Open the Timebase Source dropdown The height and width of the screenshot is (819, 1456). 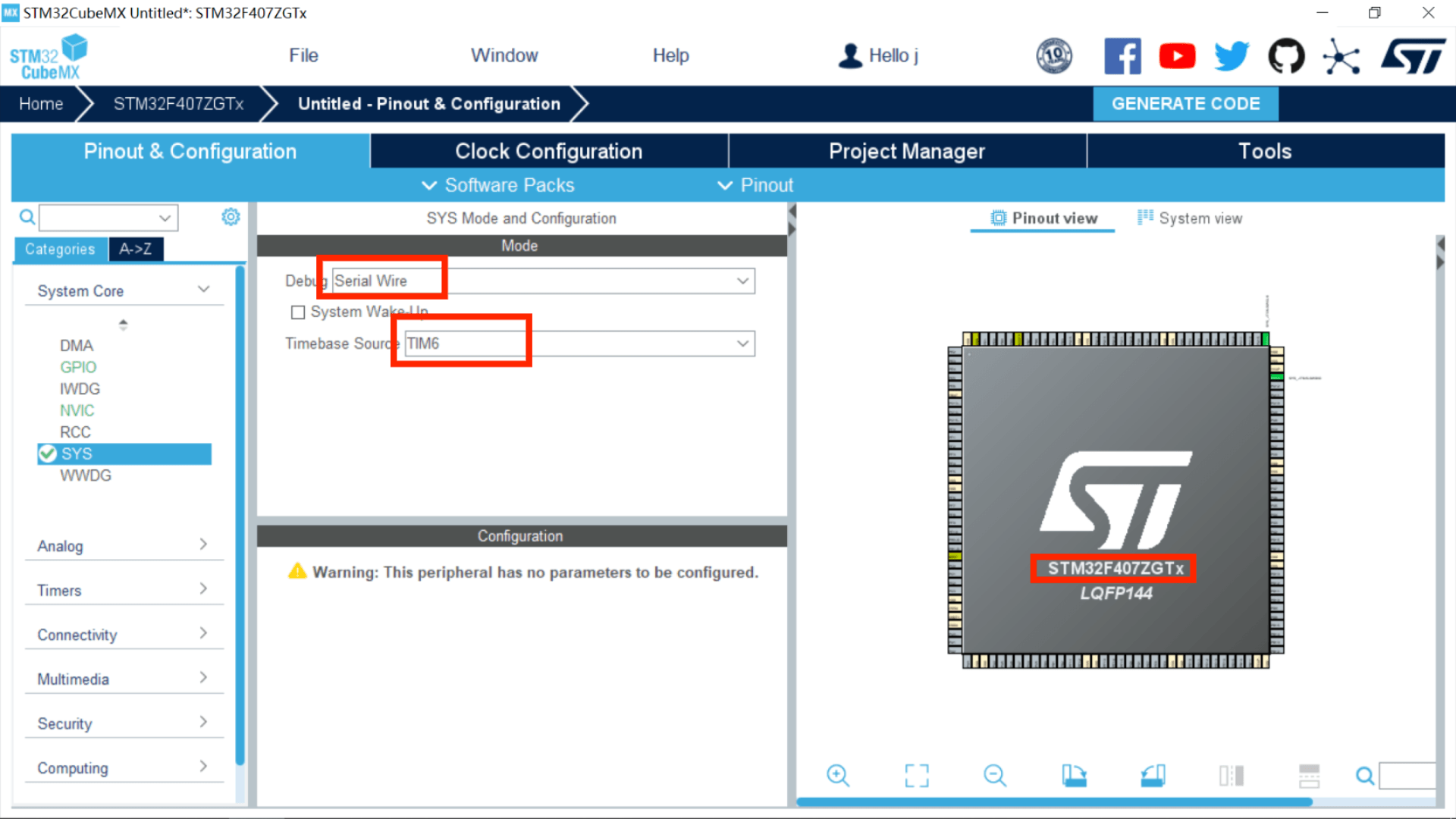coord(742,344)
